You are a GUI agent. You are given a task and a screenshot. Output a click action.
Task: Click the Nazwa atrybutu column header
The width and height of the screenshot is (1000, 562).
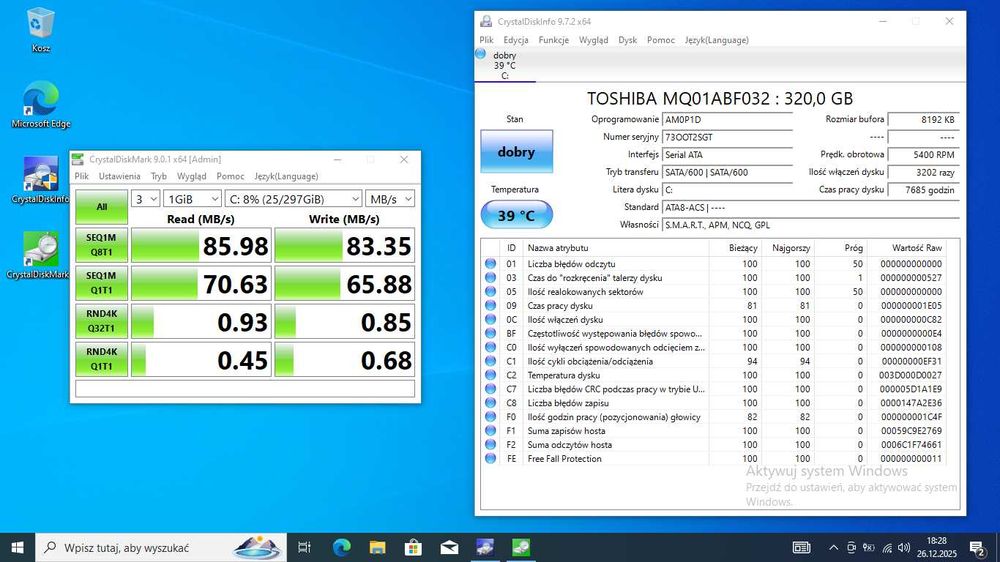[616, 248]
